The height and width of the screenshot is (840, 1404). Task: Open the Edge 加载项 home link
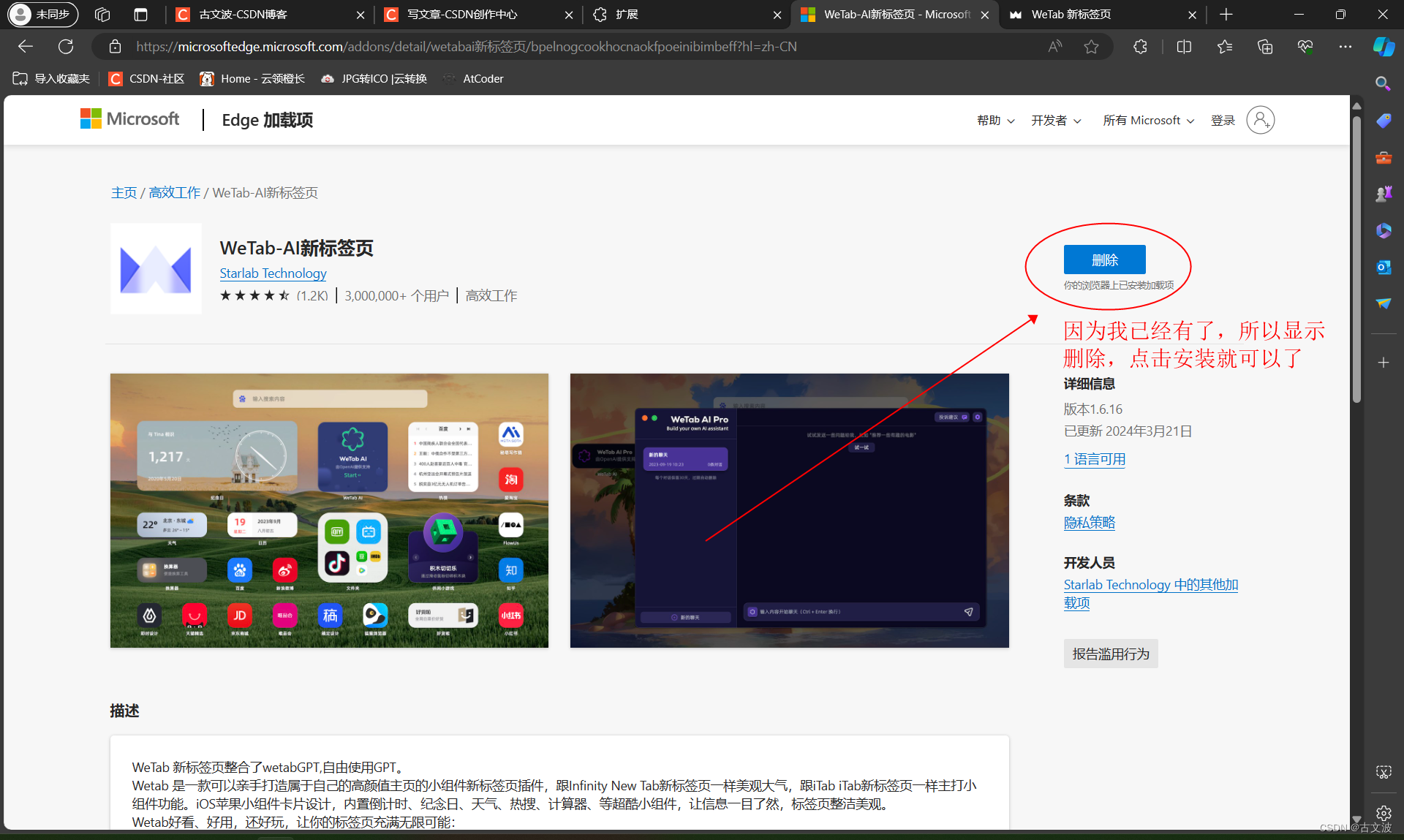click(x=267, y=120)
